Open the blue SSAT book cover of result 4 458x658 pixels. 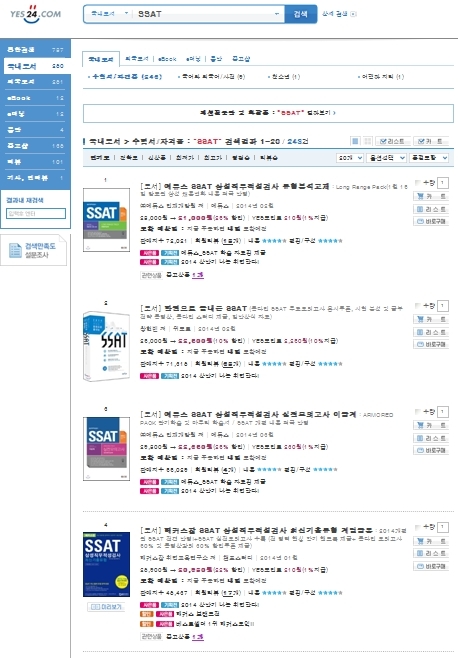[107, 564]
